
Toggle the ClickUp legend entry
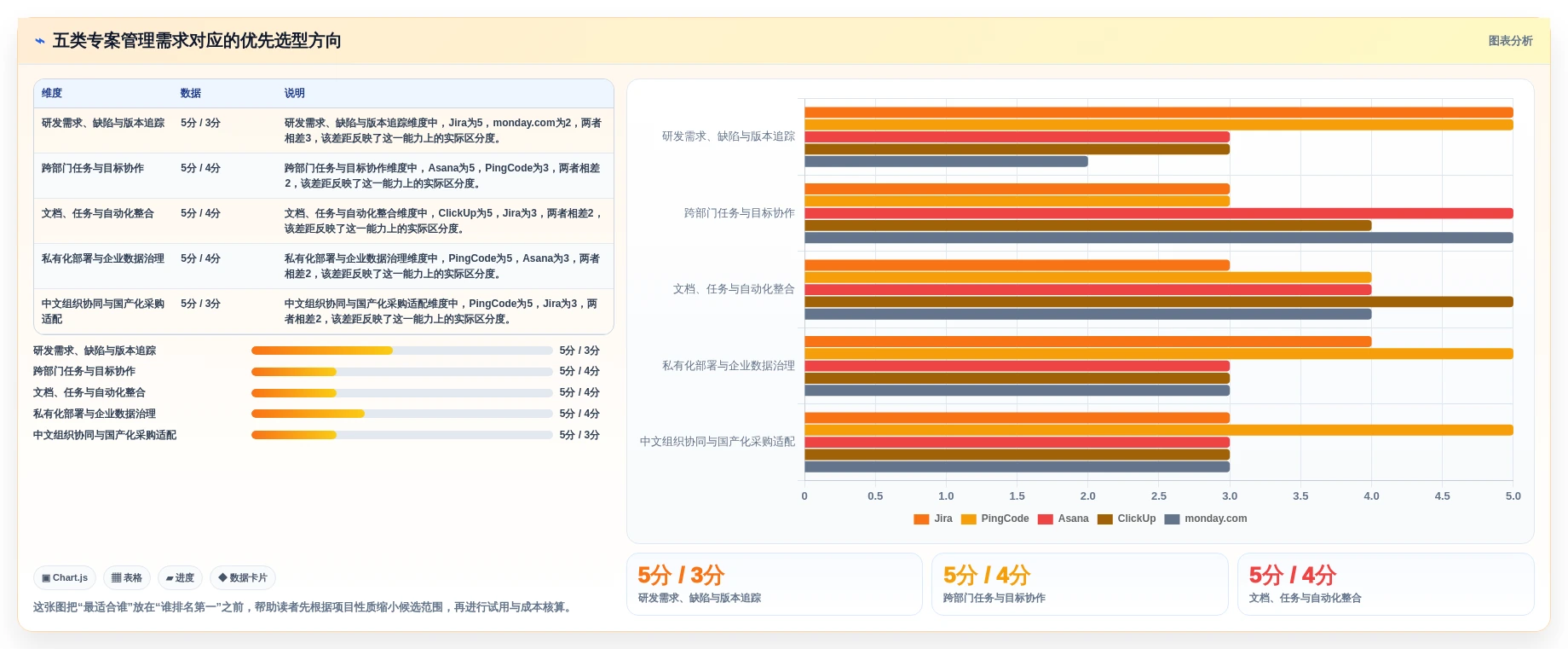1127,519
